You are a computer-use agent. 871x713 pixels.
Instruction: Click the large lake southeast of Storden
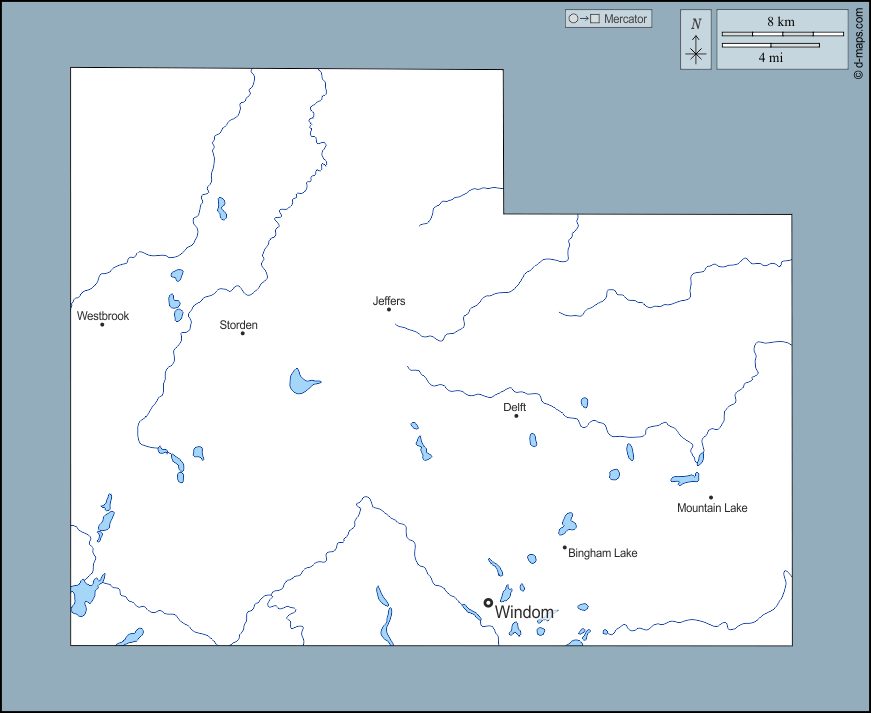[301, 381]
